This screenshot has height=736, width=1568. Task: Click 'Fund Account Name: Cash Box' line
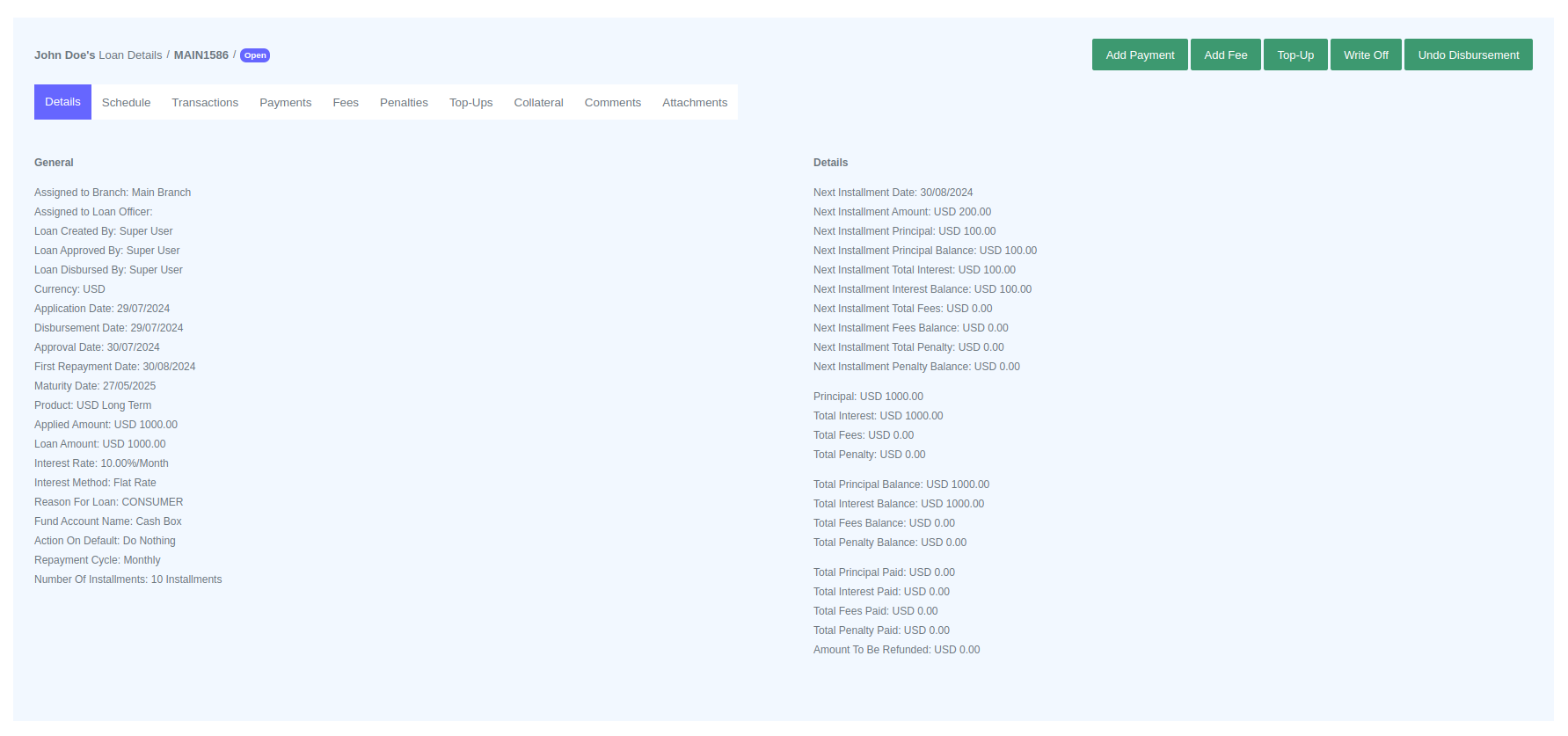coord(108,521)
